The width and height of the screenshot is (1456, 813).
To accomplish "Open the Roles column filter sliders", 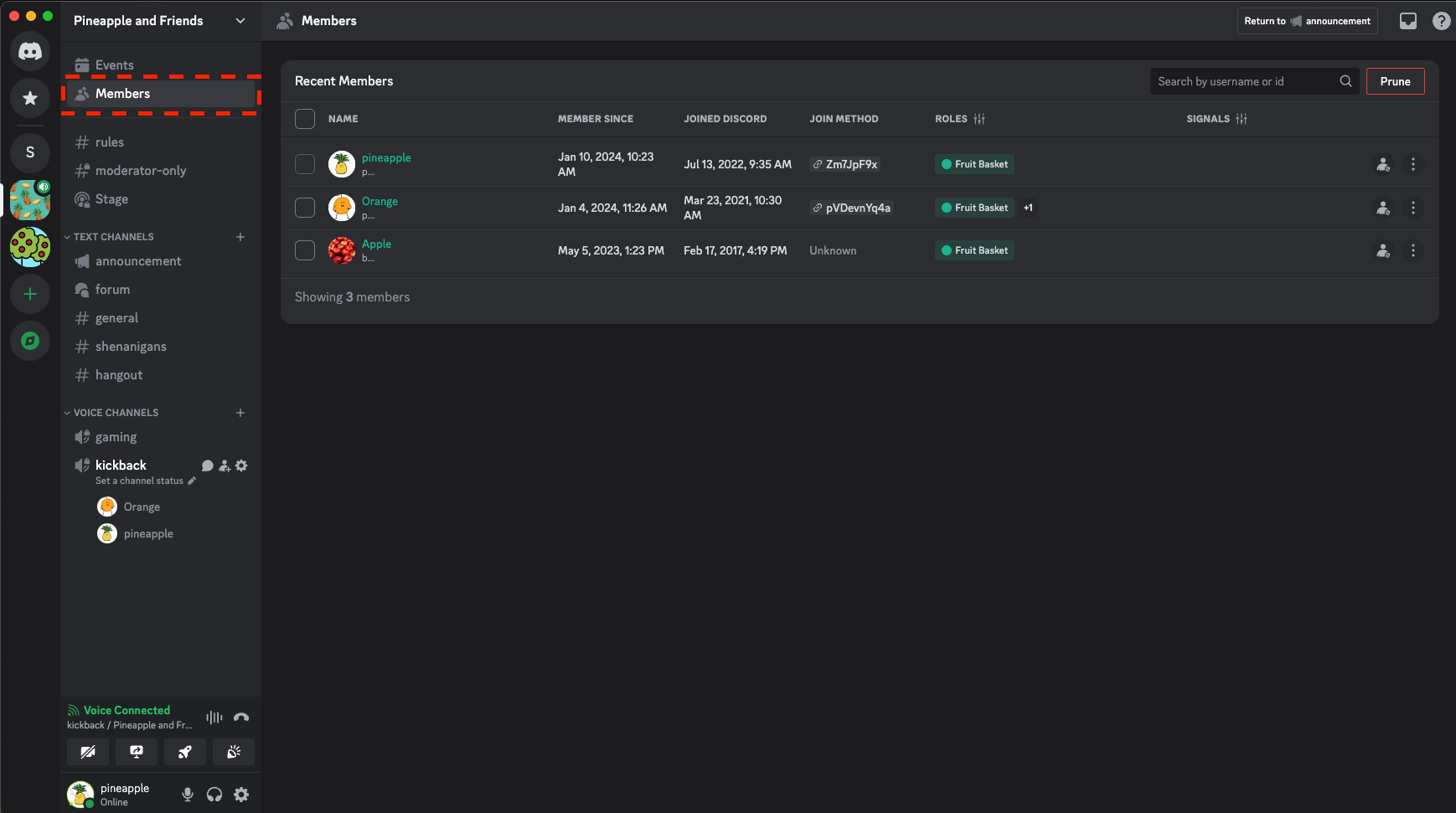I will [x=980, y=119].
